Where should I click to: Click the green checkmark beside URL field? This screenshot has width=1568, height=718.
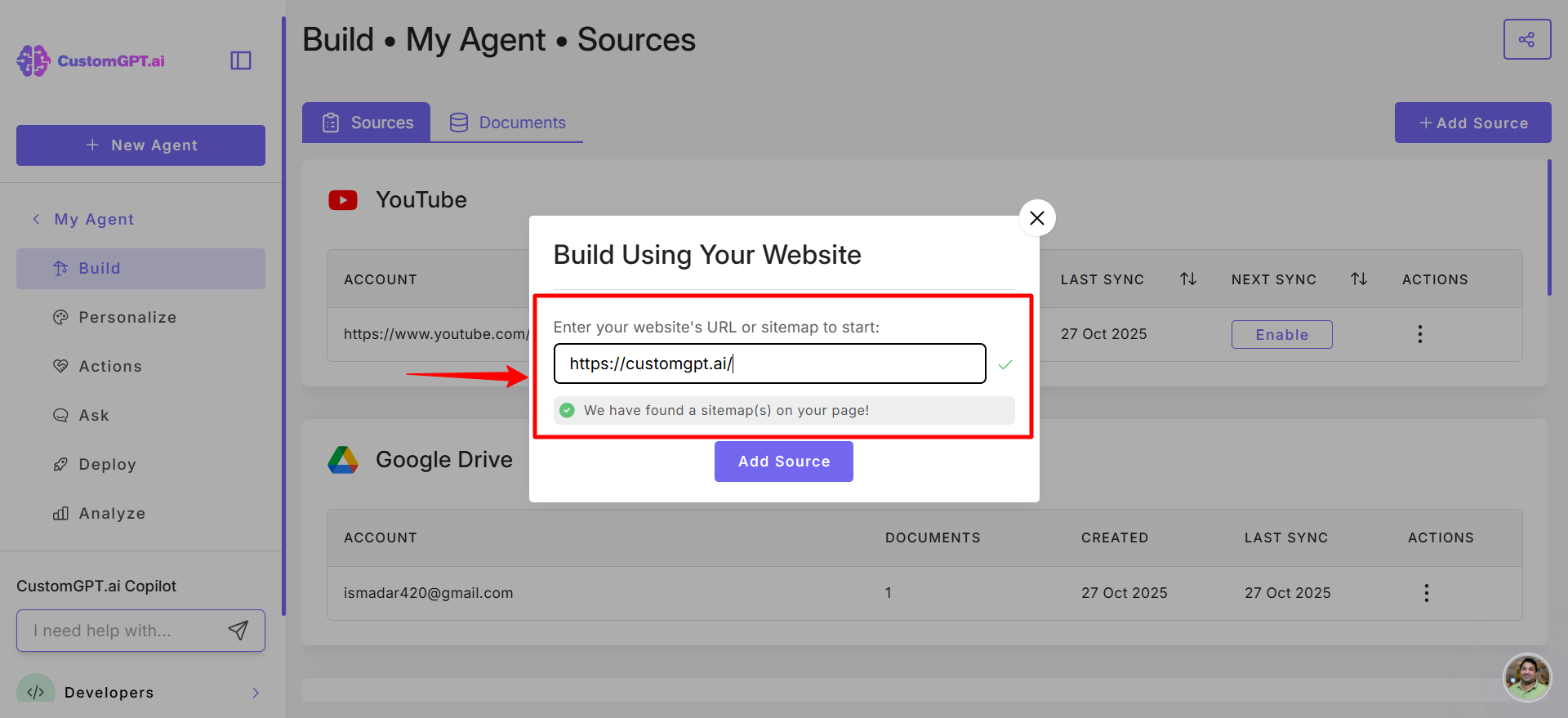coord(1005,364)
